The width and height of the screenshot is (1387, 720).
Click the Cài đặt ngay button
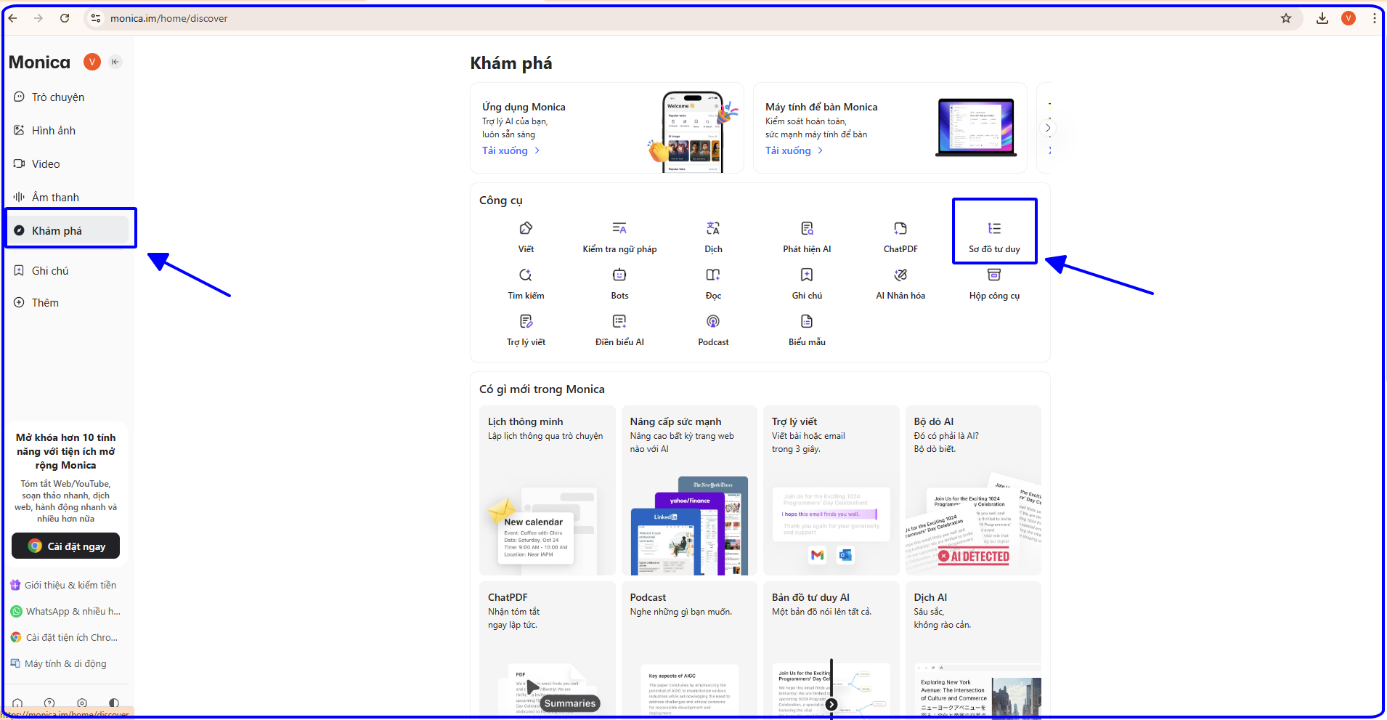point(66,546)
